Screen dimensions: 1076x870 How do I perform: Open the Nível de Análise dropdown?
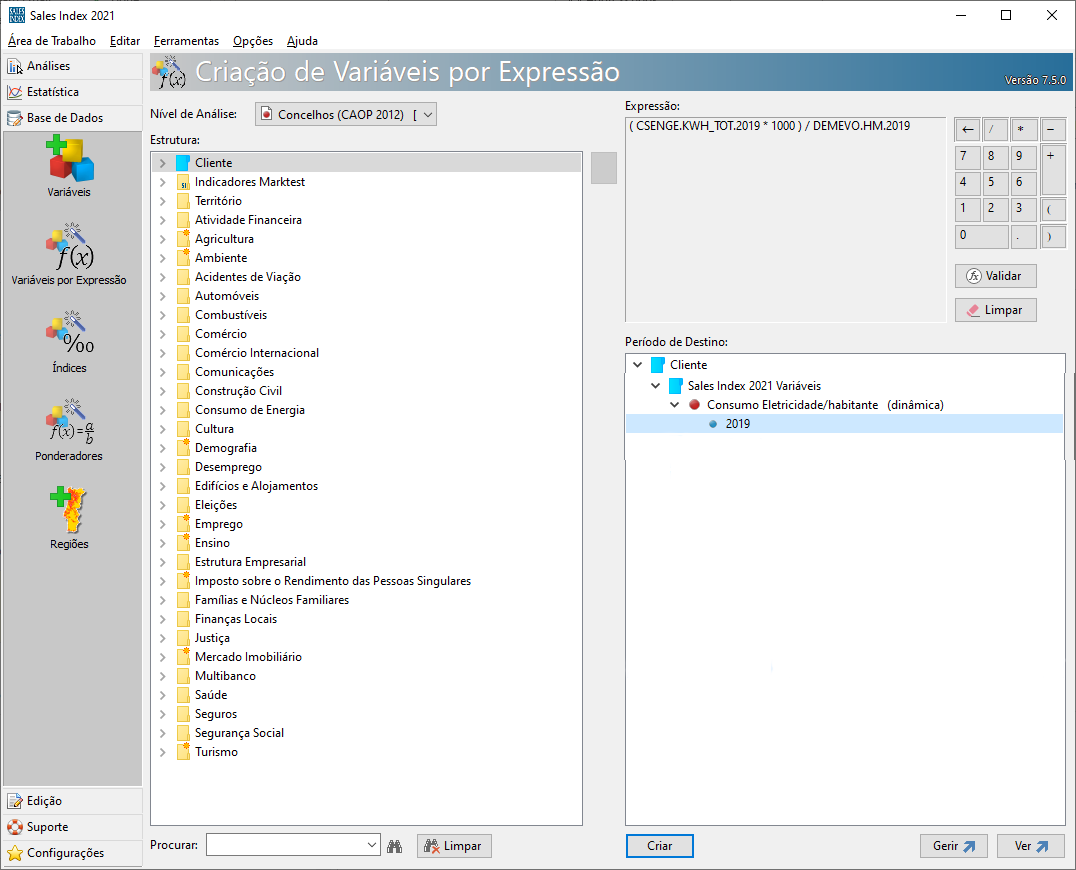coord(427,115)
